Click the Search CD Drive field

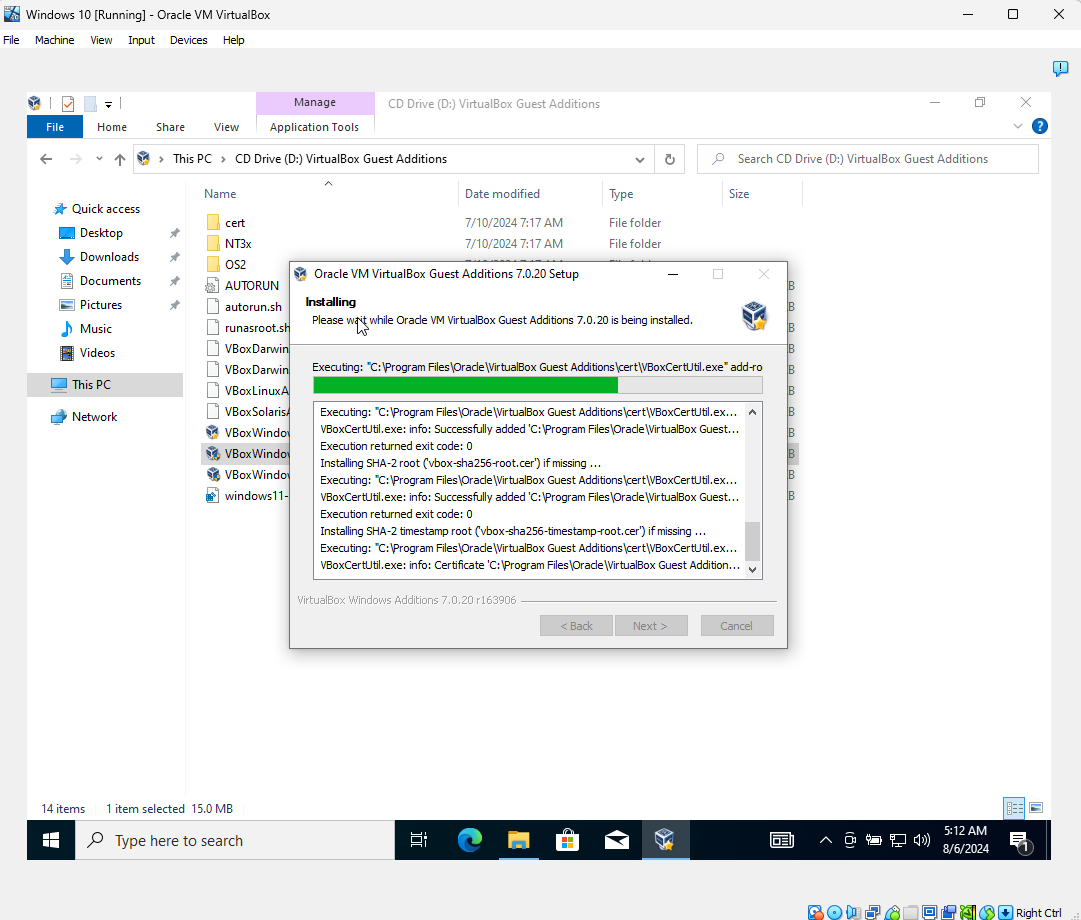[868, 159]
